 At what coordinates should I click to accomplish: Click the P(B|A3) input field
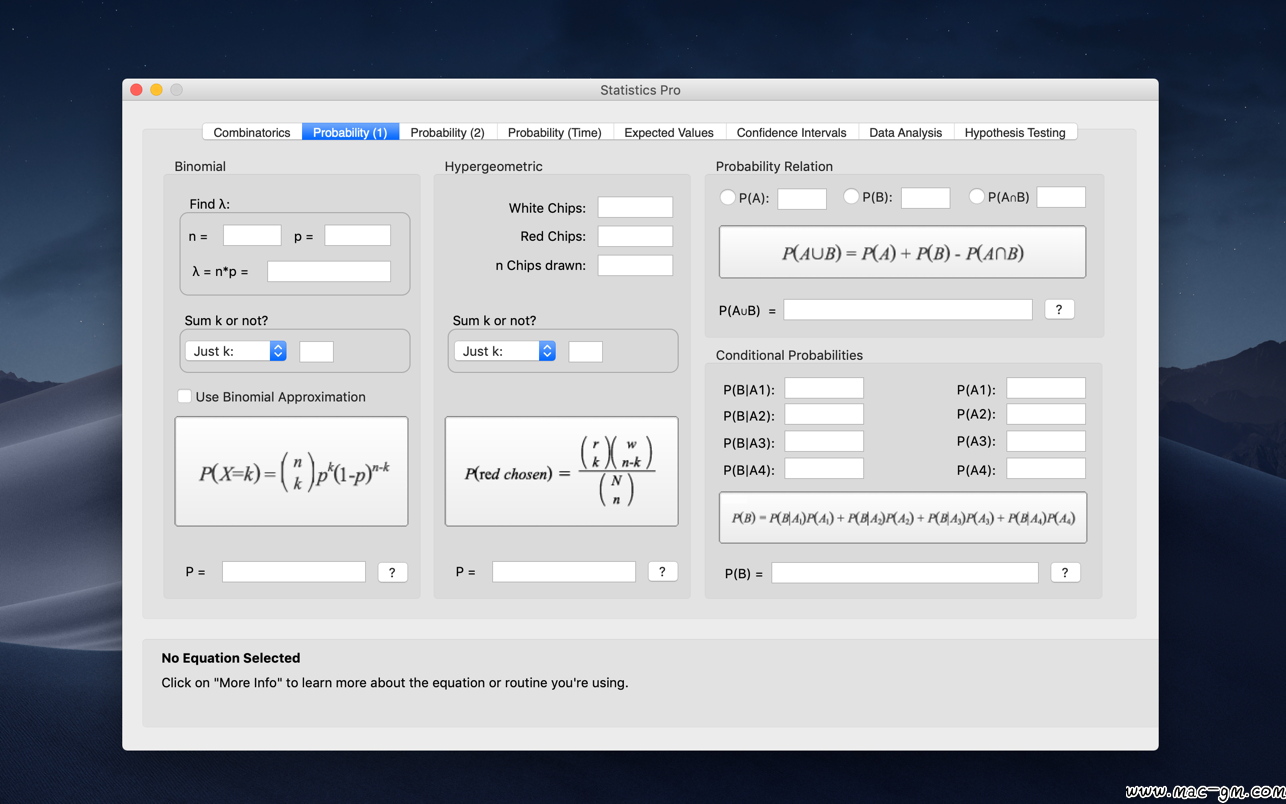coord(824,441)
